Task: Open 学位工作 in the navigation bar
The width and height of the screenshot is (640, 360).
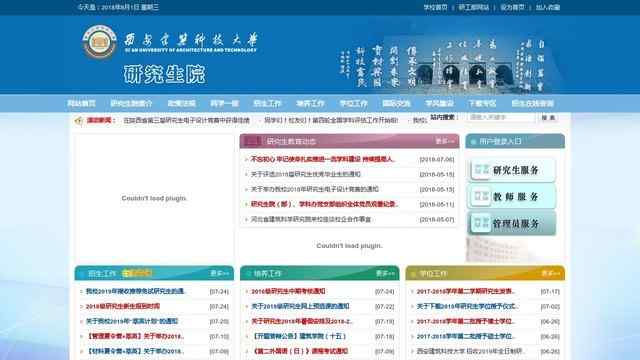Action: pyautogui.click(x=353, y=104)
